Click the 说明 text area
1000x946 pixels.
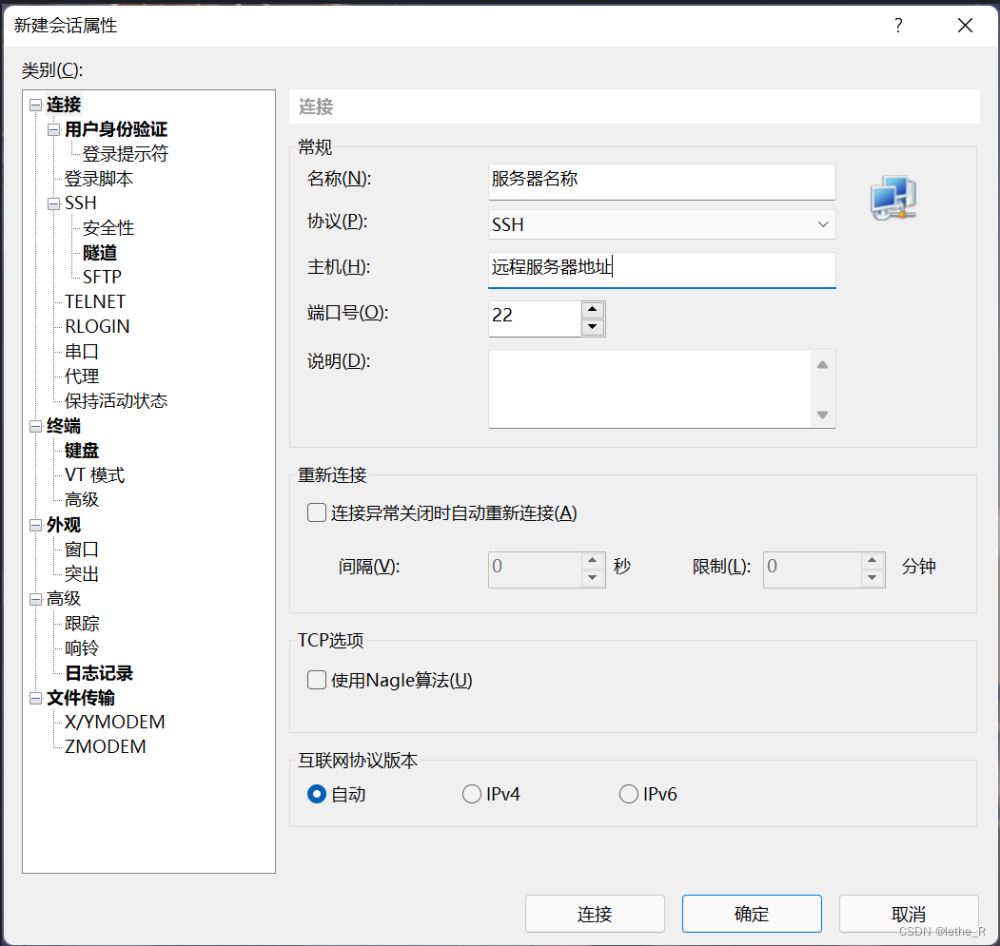tap(650, 388)
